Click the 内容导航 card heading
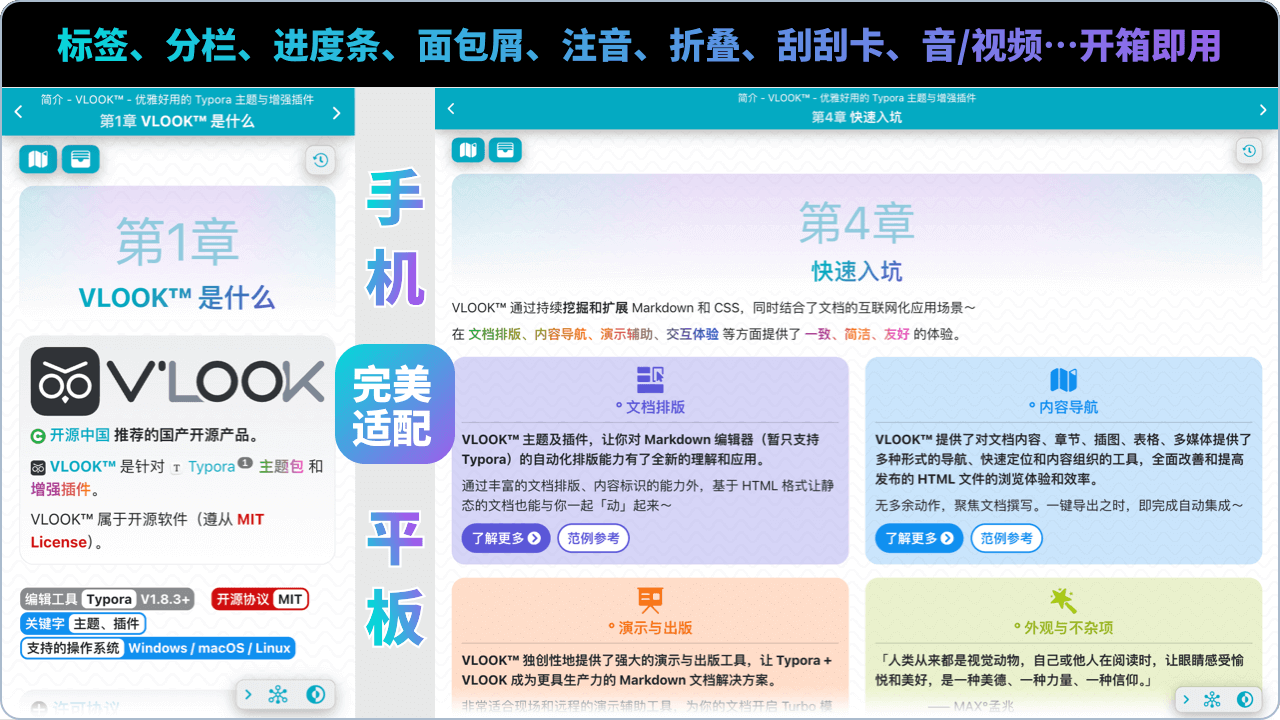Screen dimensions: 1280x720 pos(1063,407)
